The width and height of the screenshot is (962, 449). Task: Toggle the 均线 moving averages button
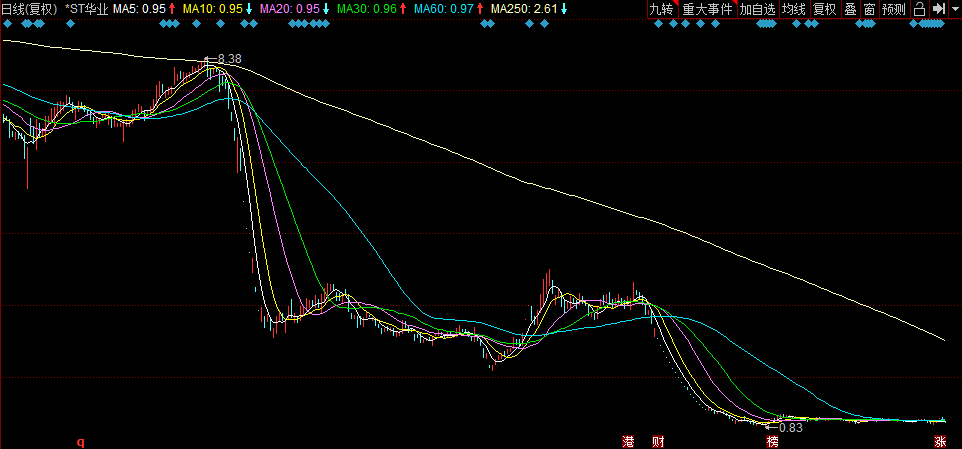[x=793, y=9]
